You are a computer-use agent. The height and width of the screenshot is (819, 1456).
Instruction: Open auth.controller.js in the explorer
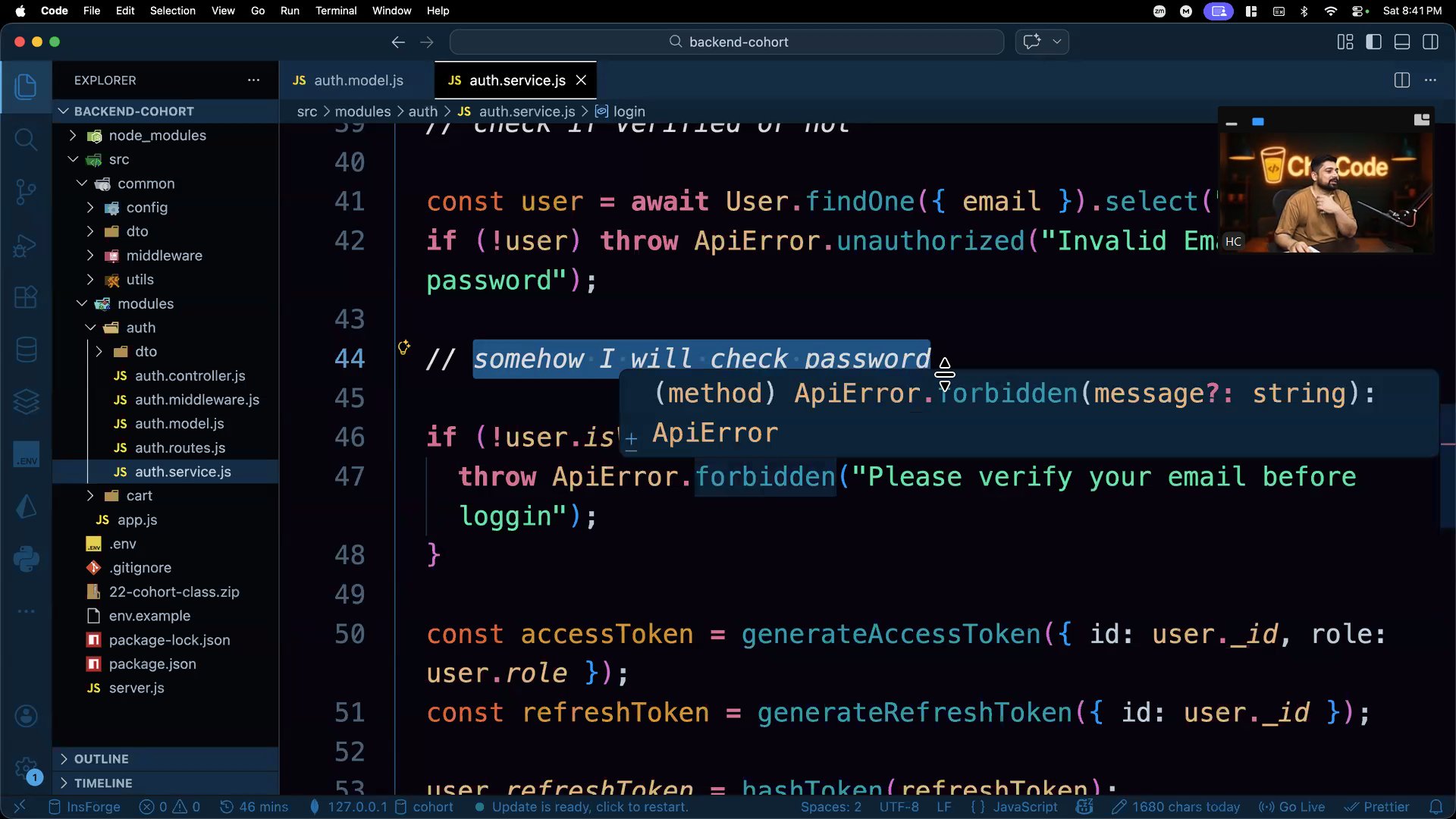(190, 376)
